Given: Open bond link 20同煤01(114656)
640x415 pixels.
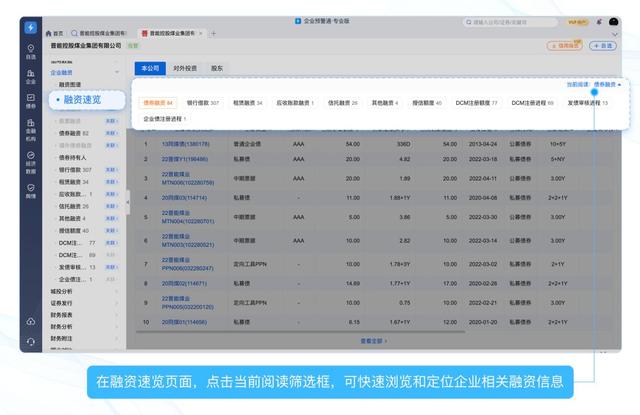Looking at the screenshot, I should (x=184, y=322).
